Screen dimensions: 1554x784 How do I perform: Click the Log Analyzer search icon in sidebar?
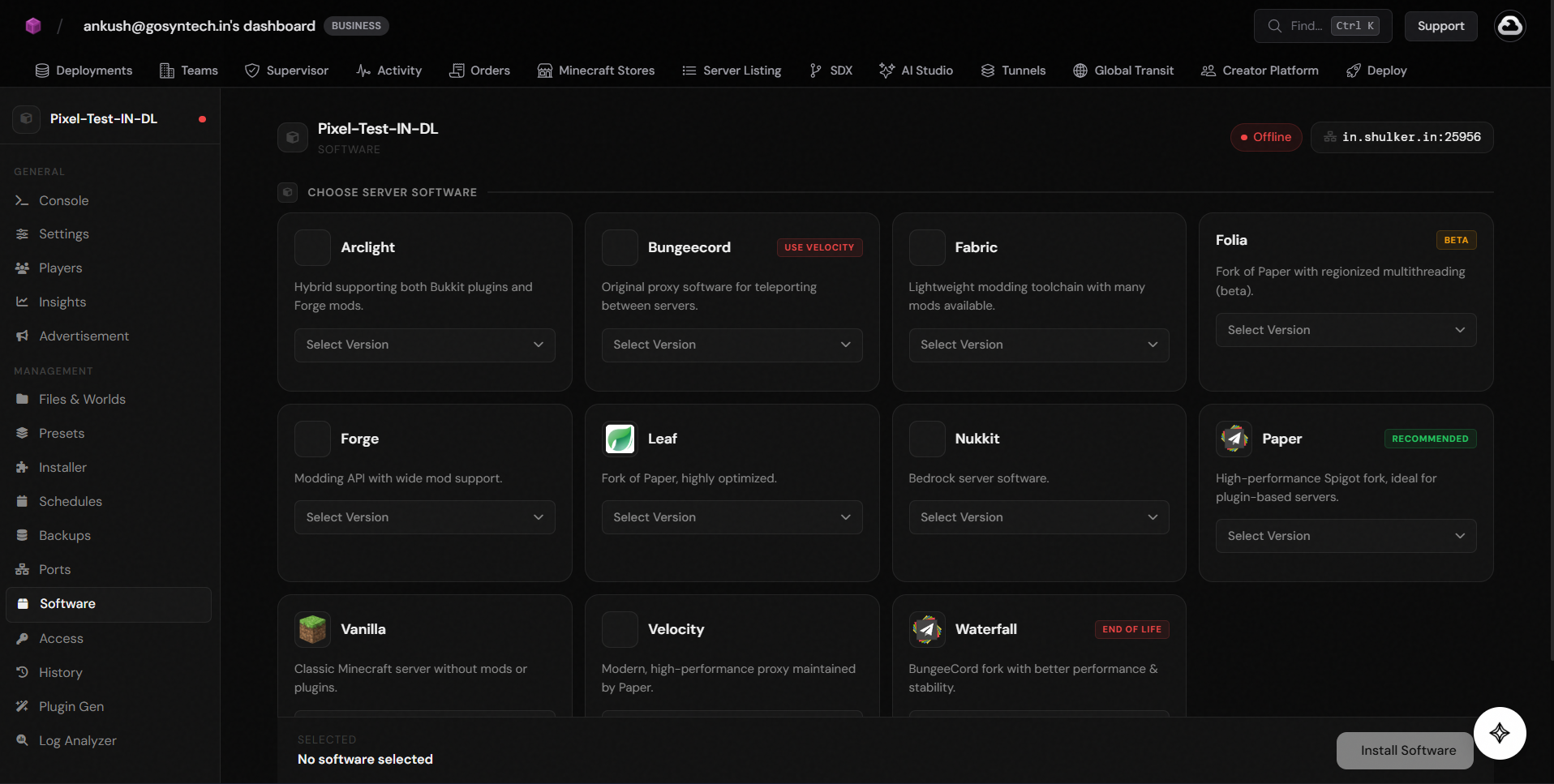(x=22, y=740)
